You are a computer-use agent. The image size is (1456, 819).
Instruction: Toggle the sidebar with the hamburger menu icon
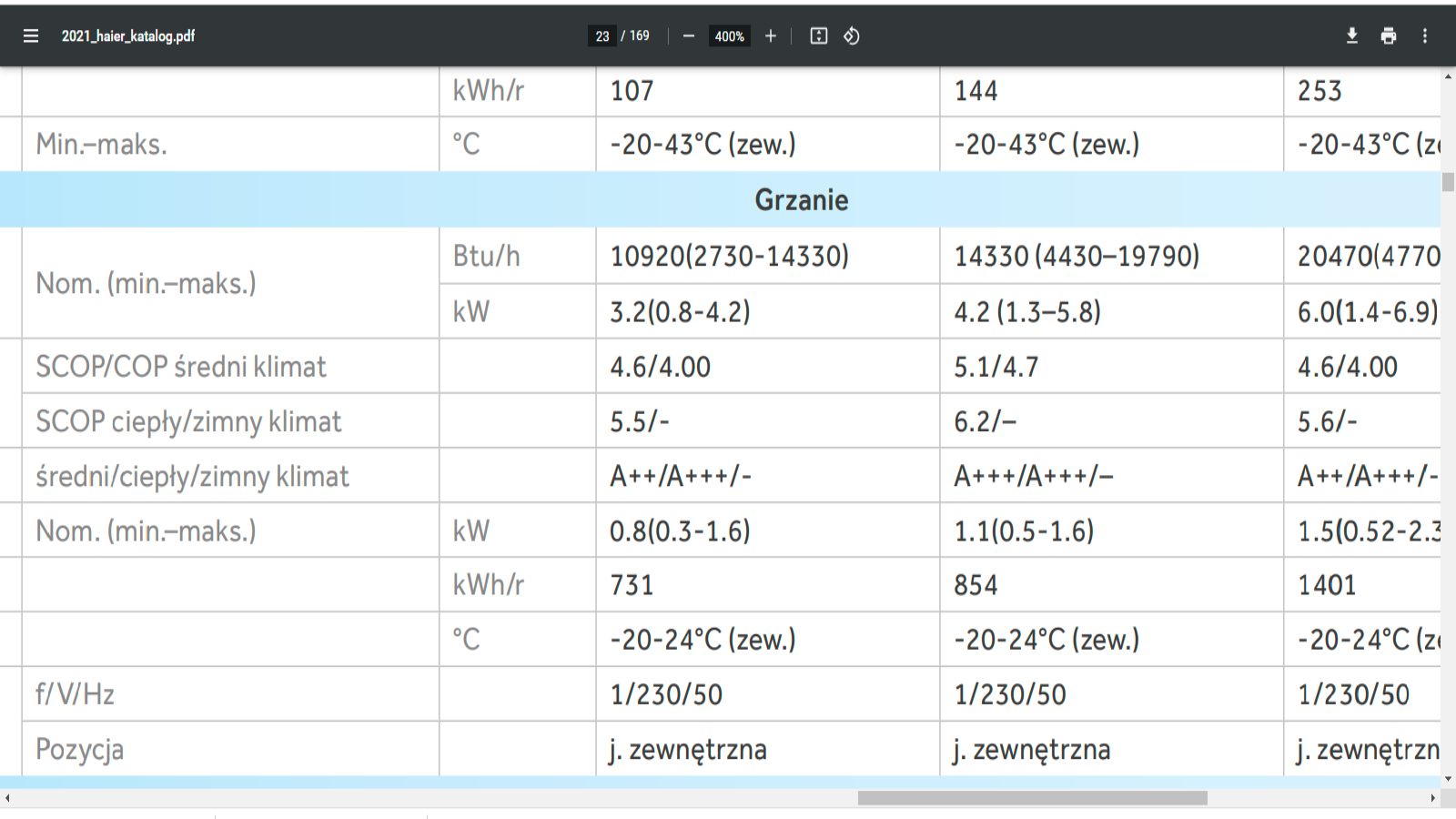[31, 36]
